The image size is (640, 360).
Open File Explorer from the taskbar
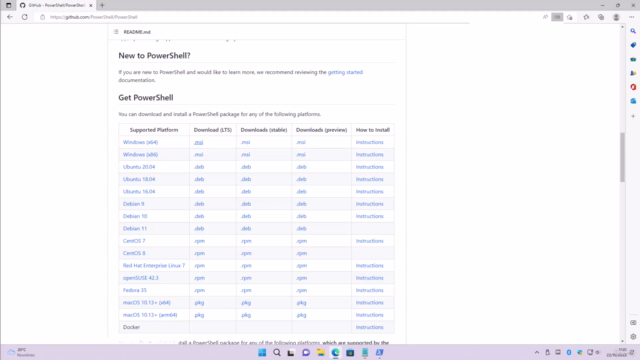pos(321,353)
